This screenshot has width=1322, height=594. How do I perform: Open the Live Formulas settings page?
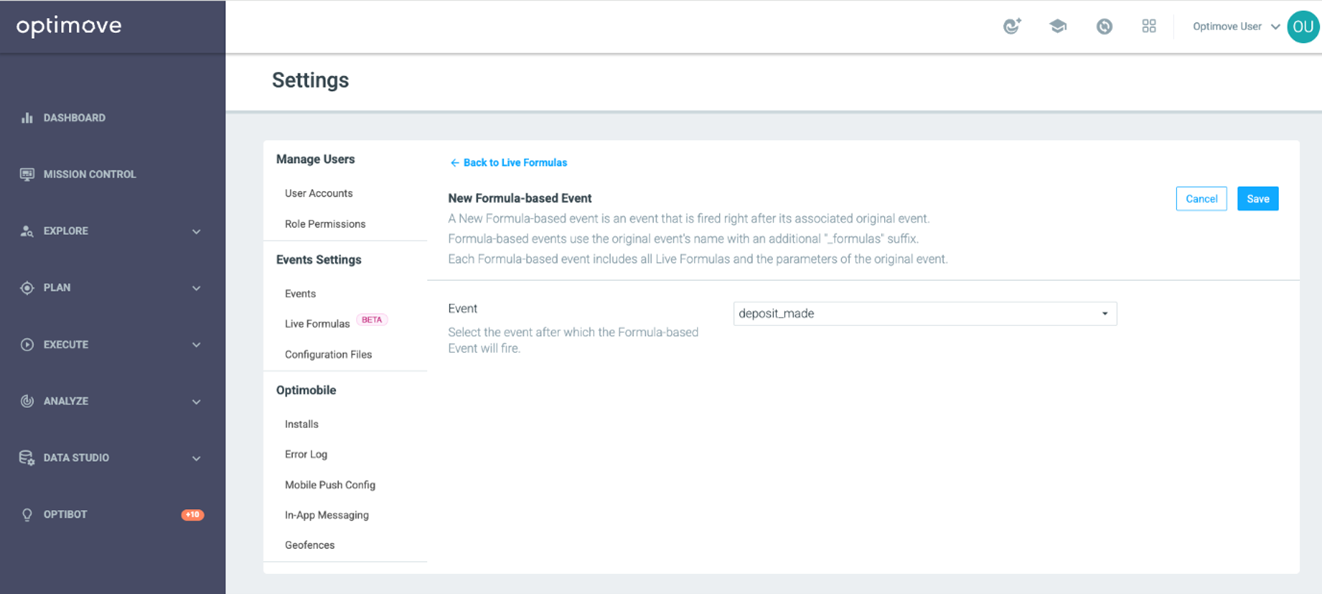click(314, 323)
